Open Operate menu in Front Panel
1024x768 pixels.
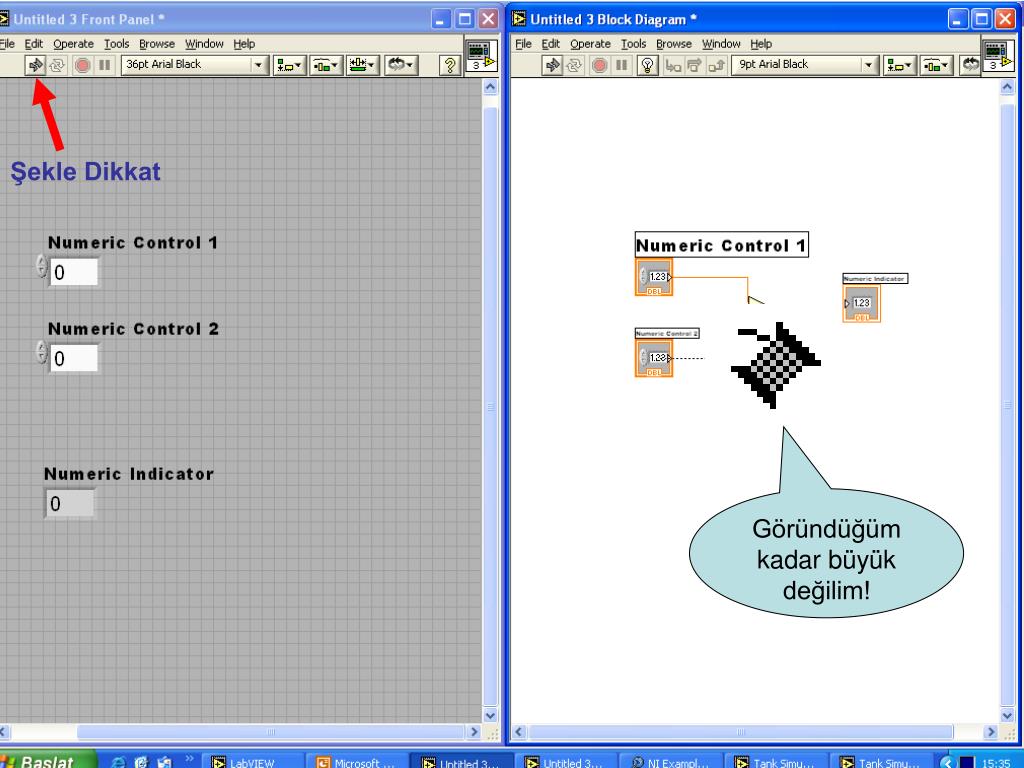pyautogui.click(x=73, y=44)
